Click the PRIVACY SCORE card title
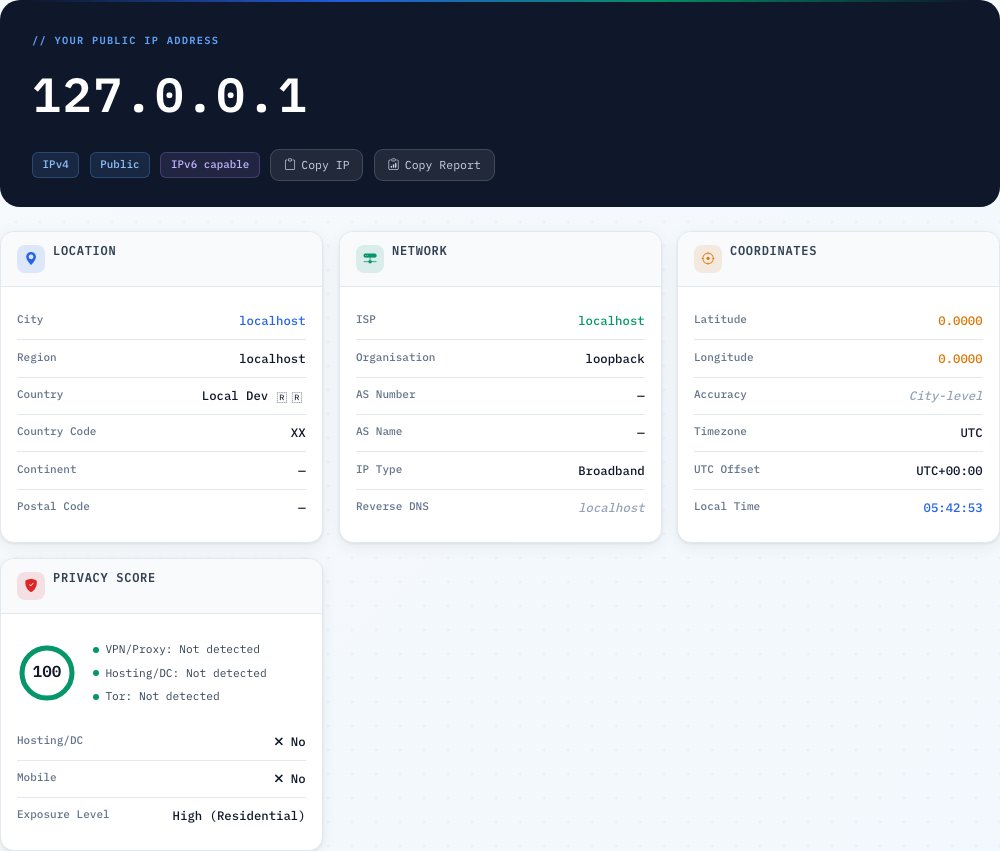The image size is (1000, 851). tap(104, 578)
